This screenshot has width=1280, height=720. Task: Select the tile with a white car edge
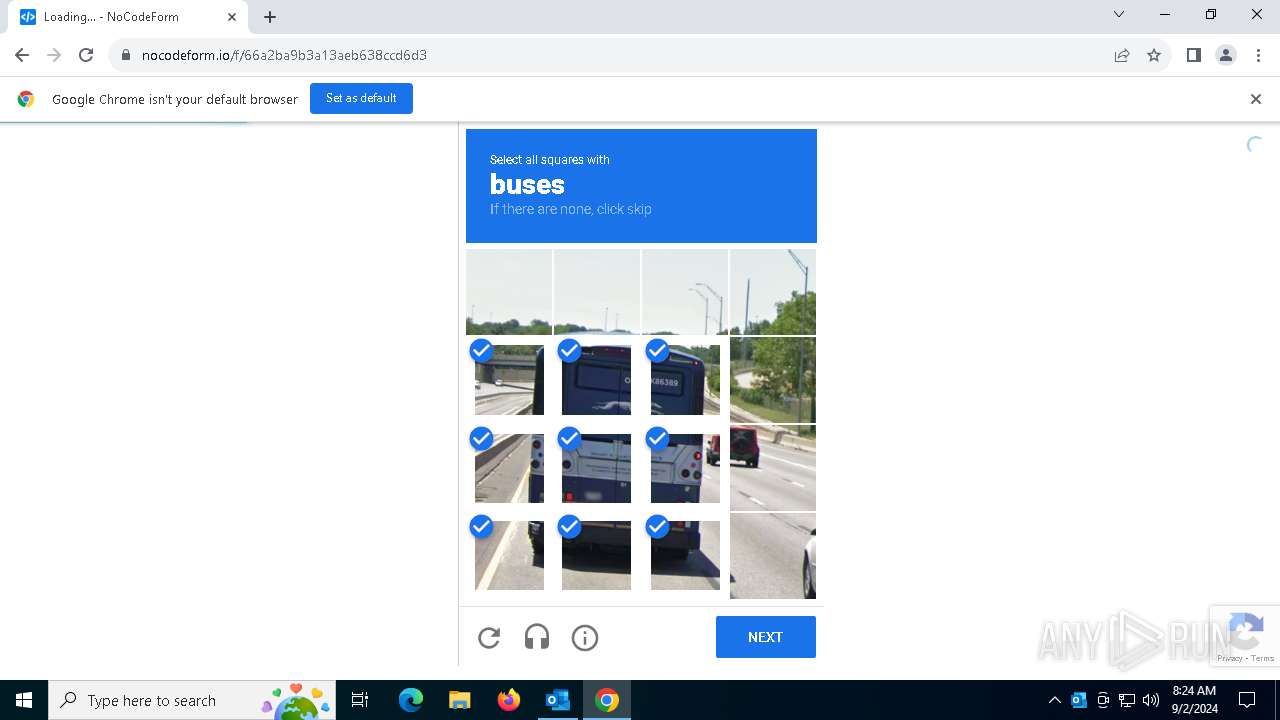(773, 556)
